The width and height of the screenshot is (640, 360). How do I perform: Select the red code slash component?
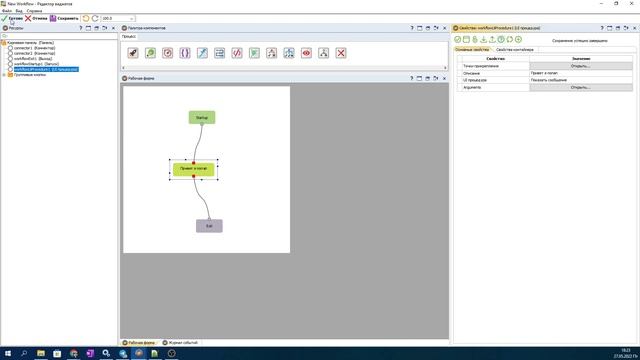coord(237,53)
